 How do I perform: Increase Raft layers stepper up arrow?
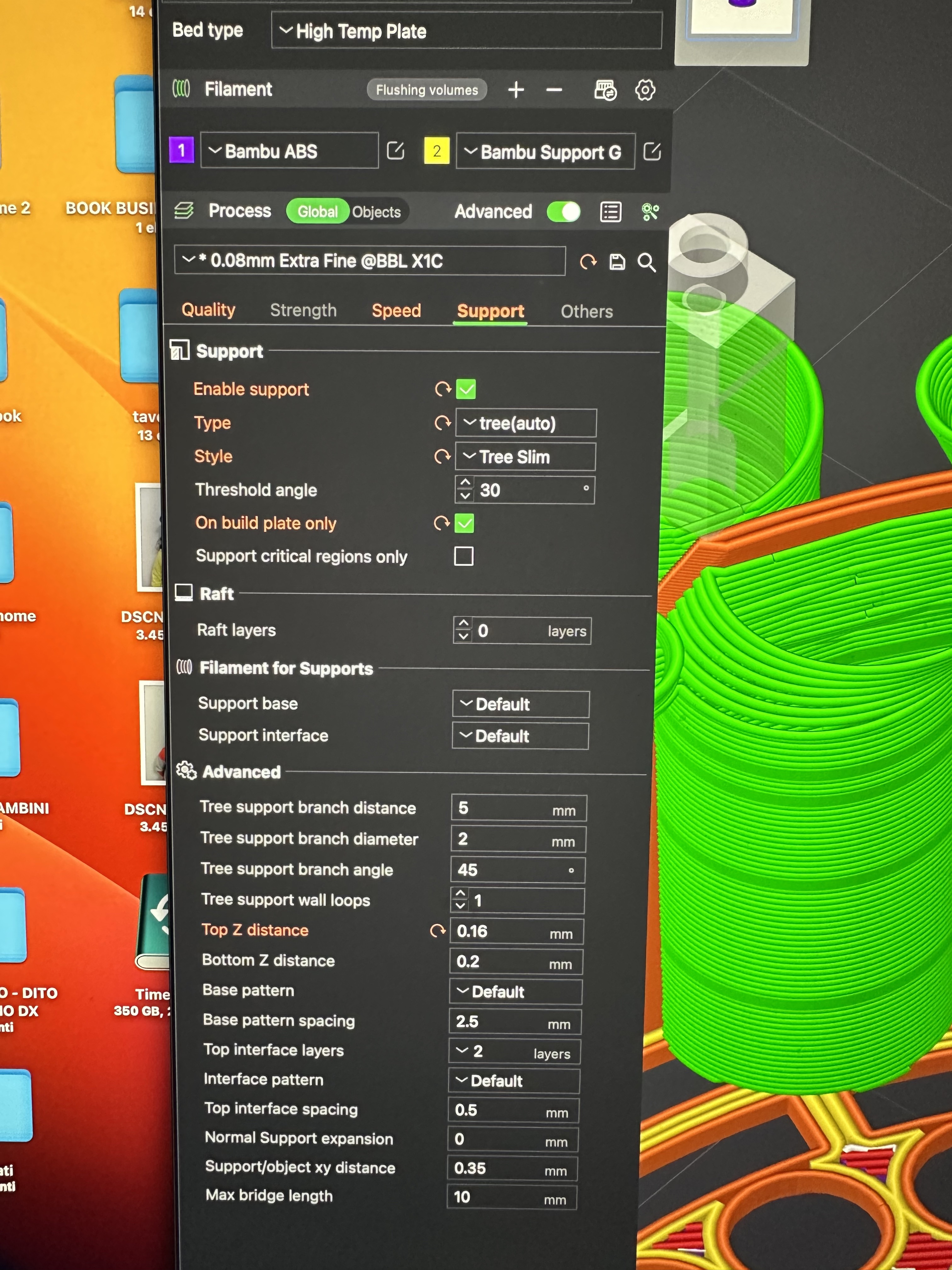pos(464,624)
